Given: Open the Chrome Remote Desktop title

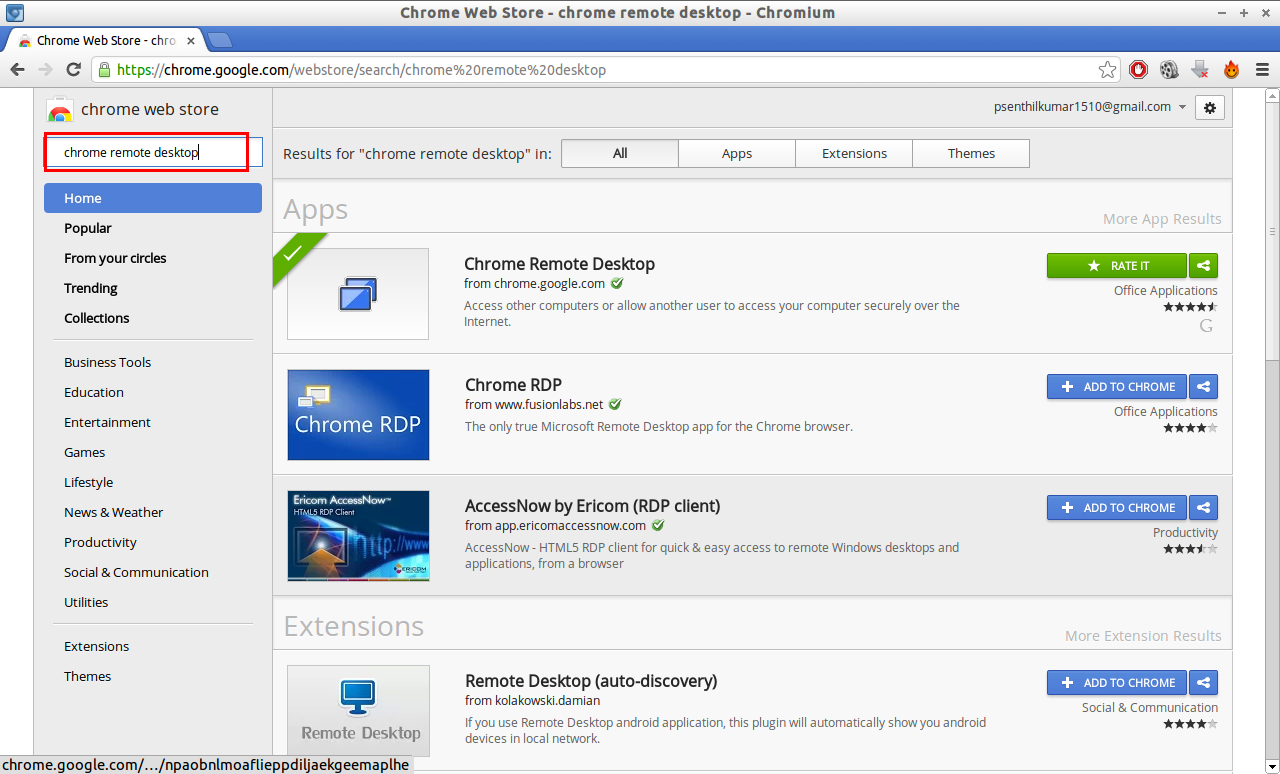Looking at the screenshot, I should coord(559,264).
